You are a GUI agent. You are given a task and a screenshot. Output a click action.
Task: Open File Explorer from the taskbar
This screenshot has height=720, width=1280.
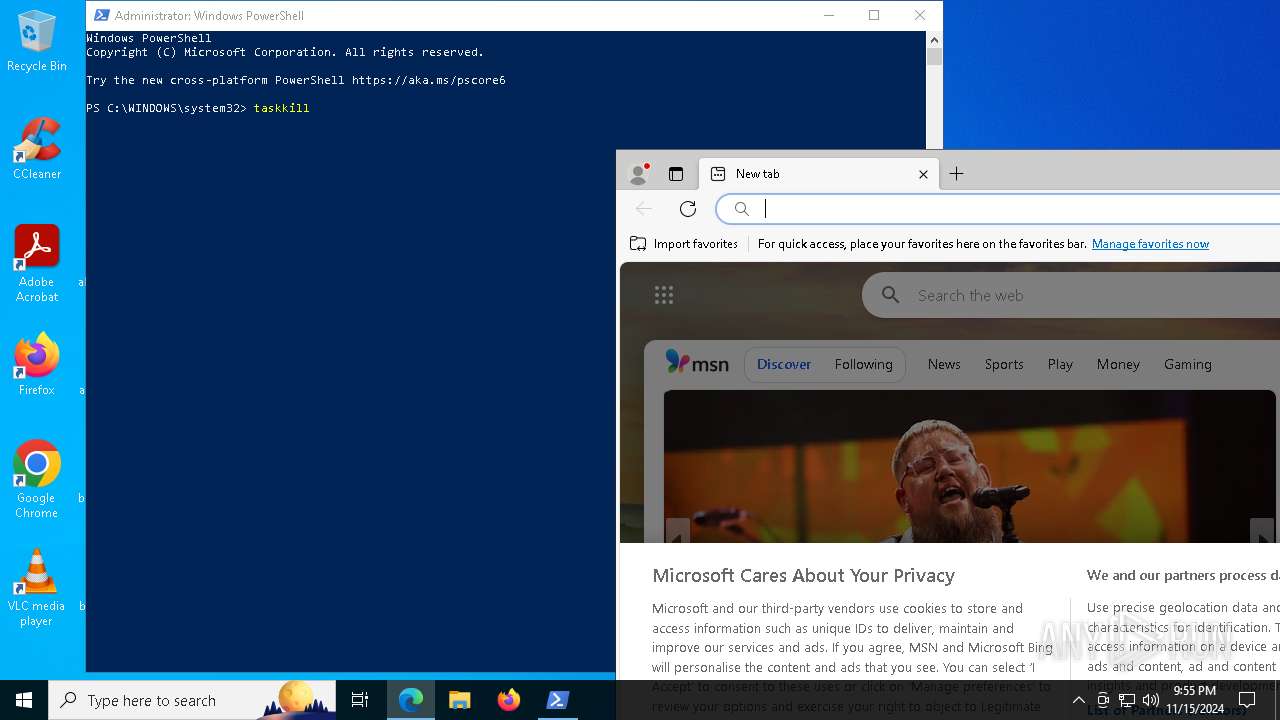pos(460,700)
